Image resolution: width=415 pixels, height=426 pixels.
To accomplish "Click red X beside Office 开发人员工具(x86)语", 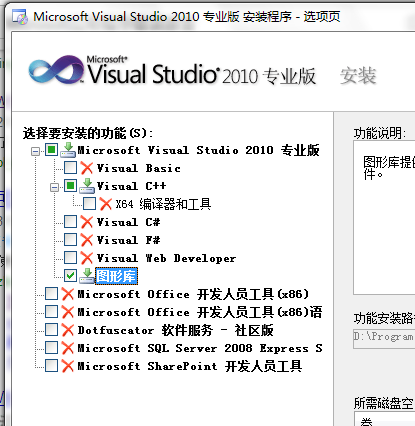I will 68,312.
